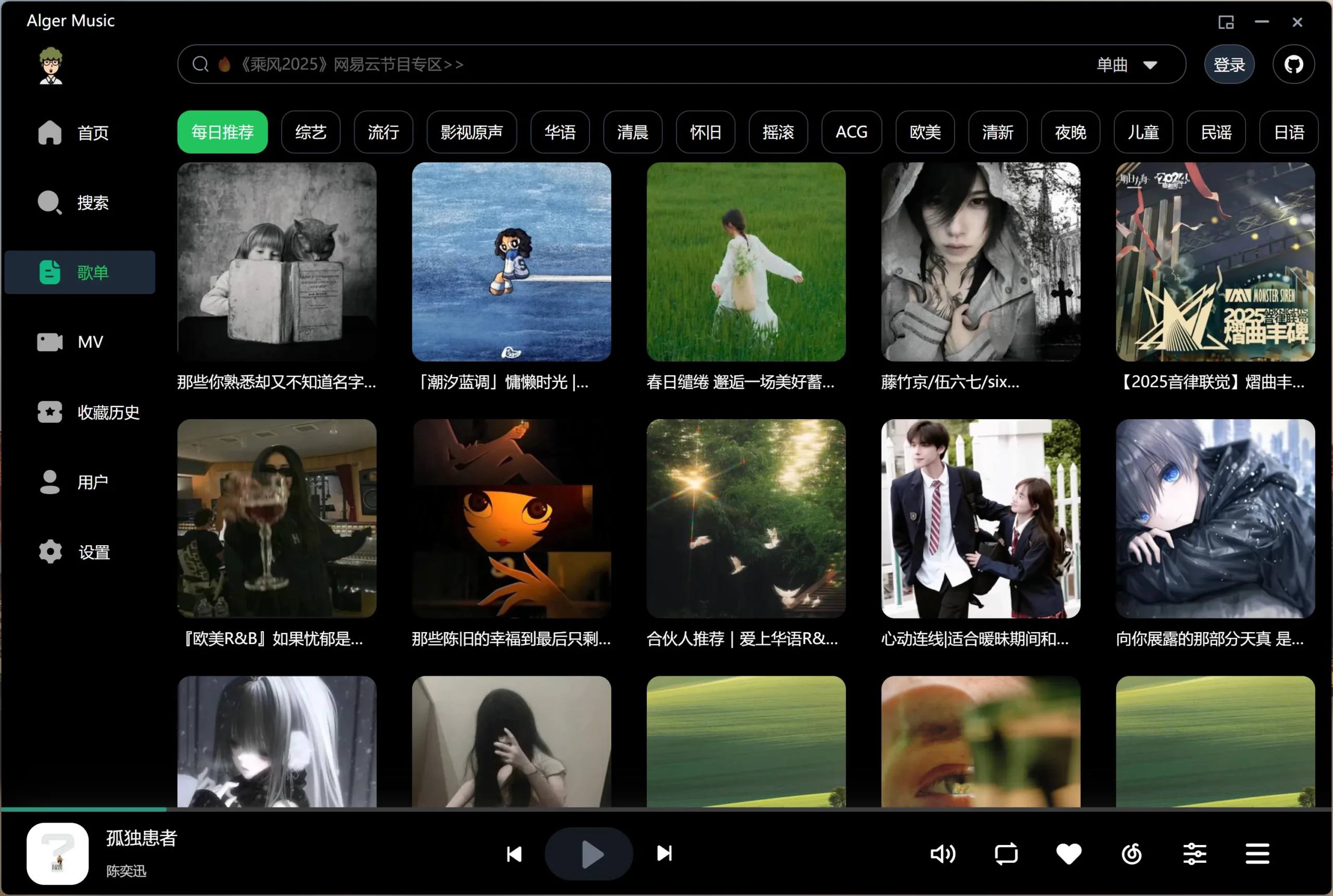
Task: Switch to the 摇滚 rock category
Action: (x=777, y=132)
